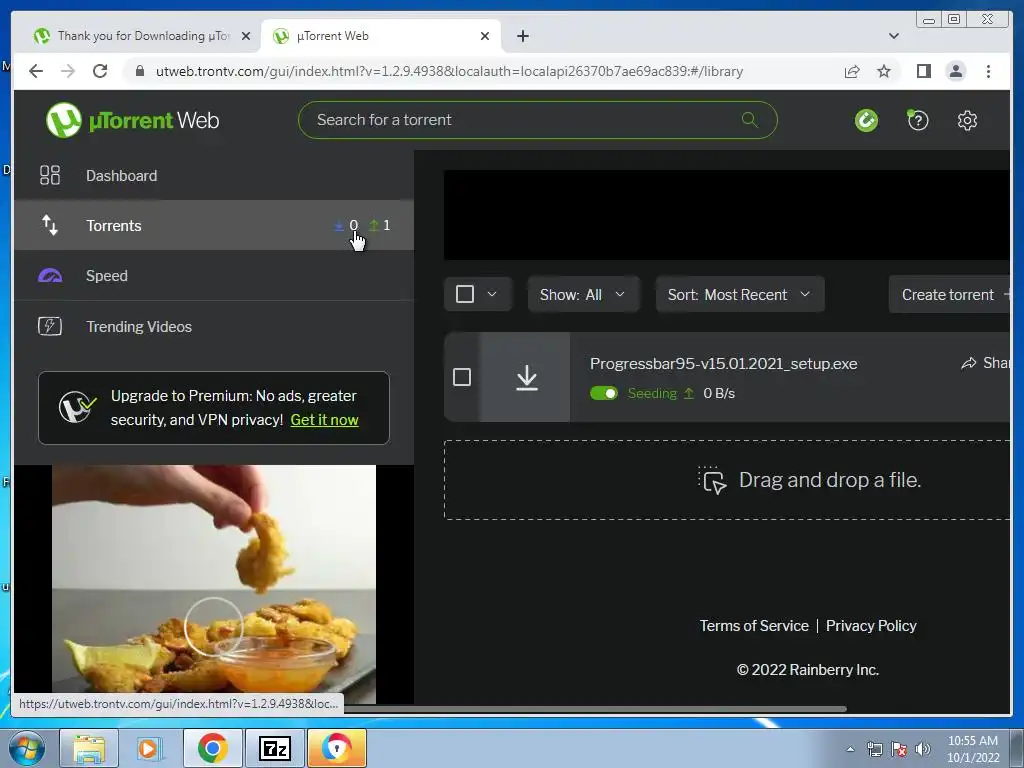Open the settings gear icon

point(967,120)
